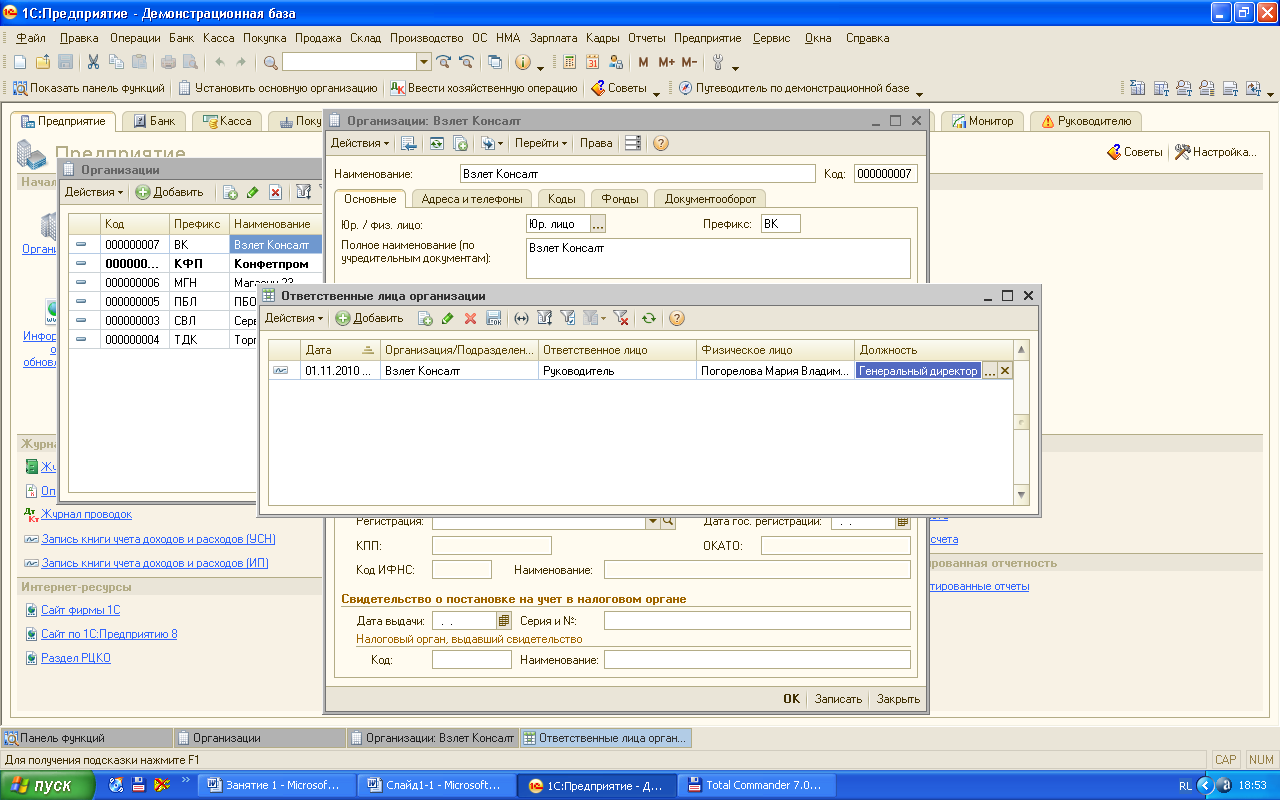This screenshot has width=1280, height=800.
Task: Click Help question icon in Ответственные лица toolbar
Action: click(x=676, y=318)
